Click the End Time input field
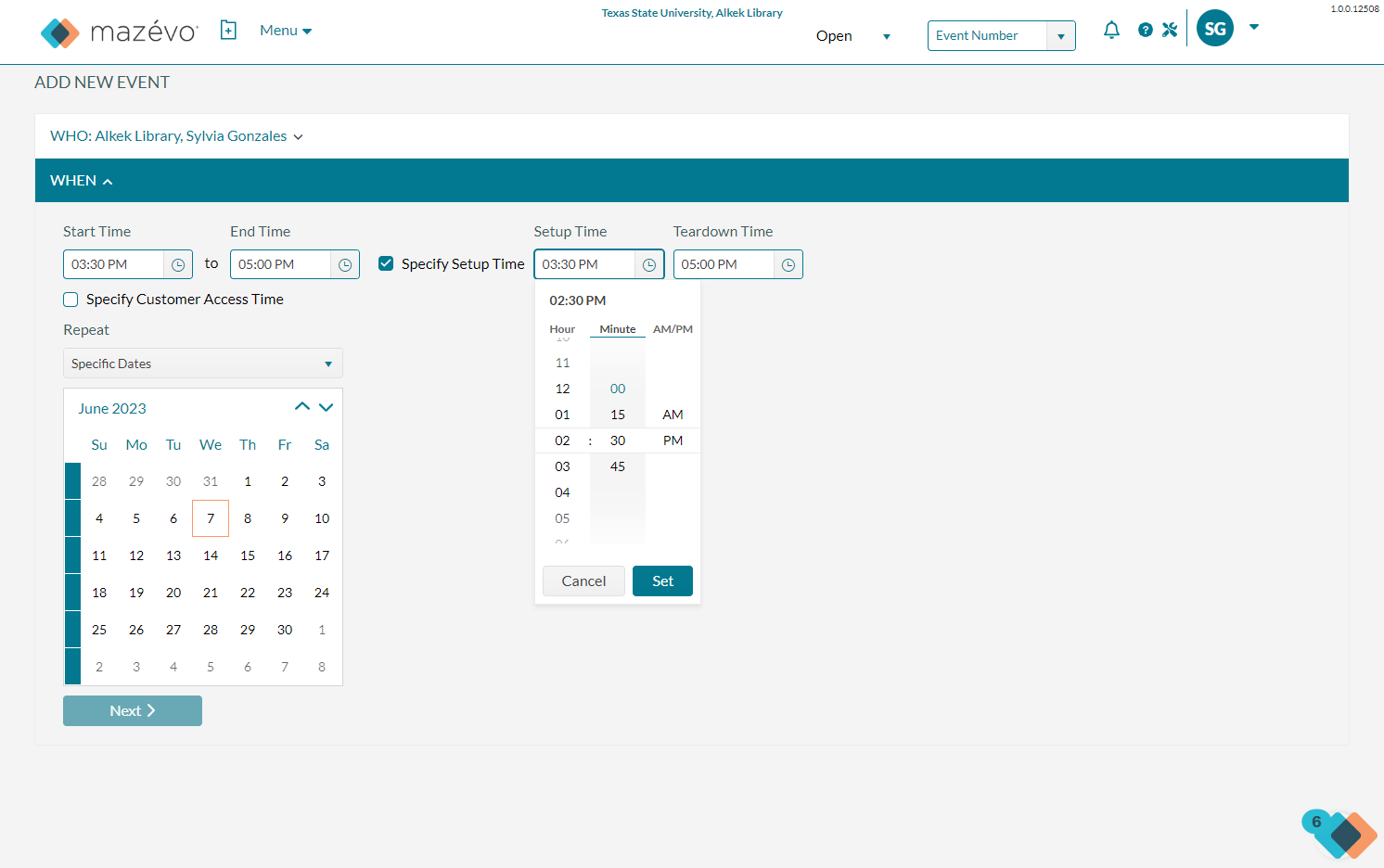This screenshot has width=1384, height=868. pyautogui.click(x=281, y=265)
